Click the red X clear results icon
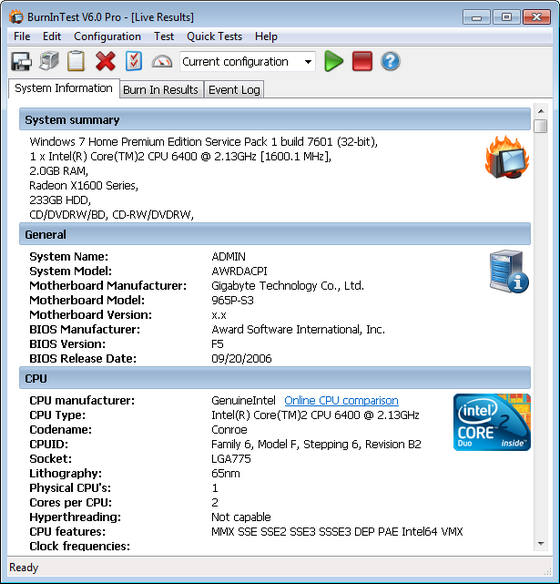Viewport: 560px width, 584px height. (105, 61)
